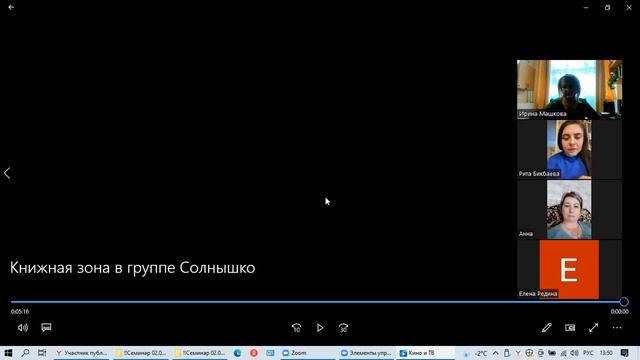640x360 pixels.
Task: Click the battery icon in system tray
Action: (x=552, y=353)
